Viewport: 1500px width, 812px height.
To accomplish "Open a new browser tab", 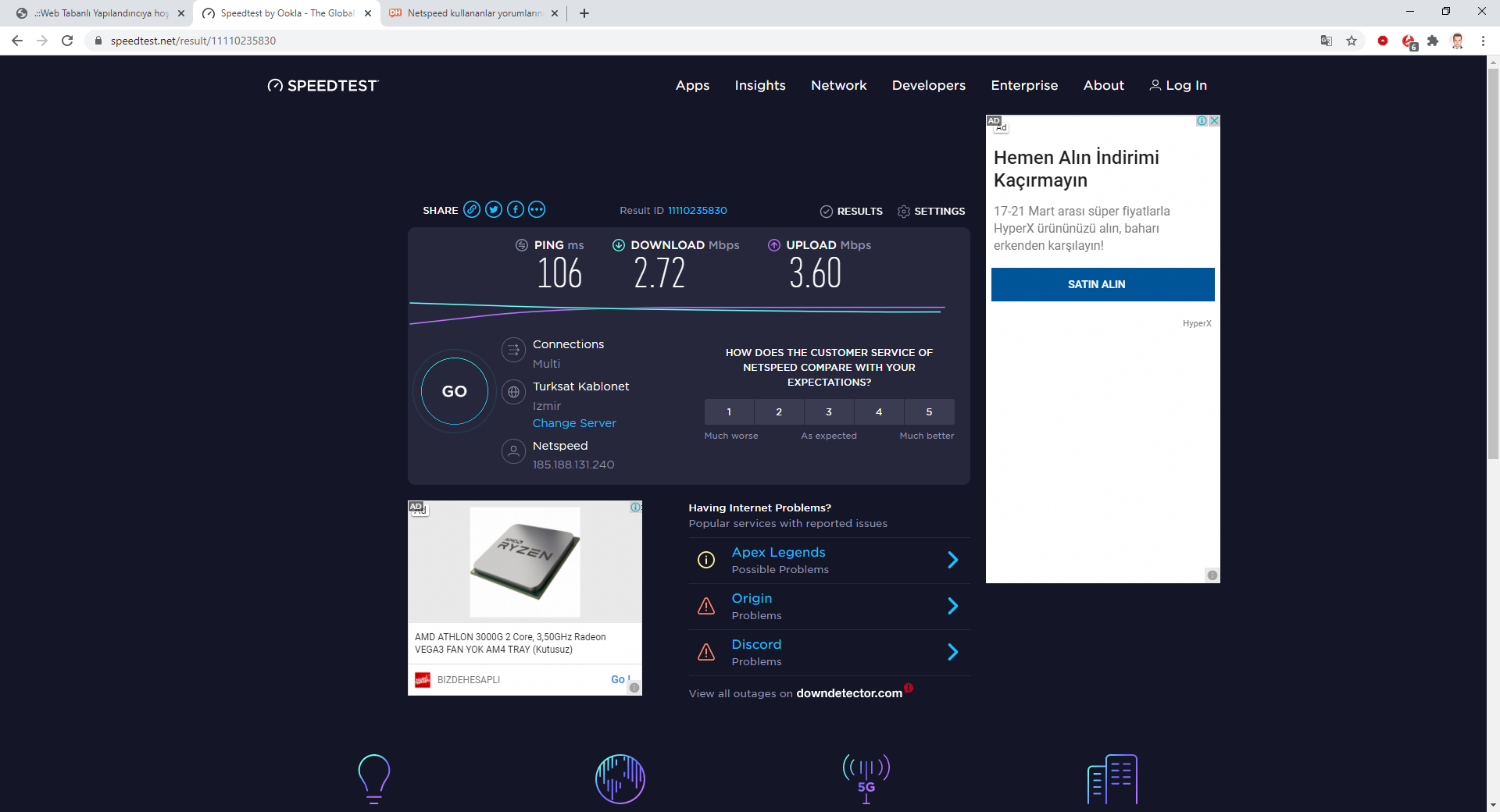I will tap(584, 13).
